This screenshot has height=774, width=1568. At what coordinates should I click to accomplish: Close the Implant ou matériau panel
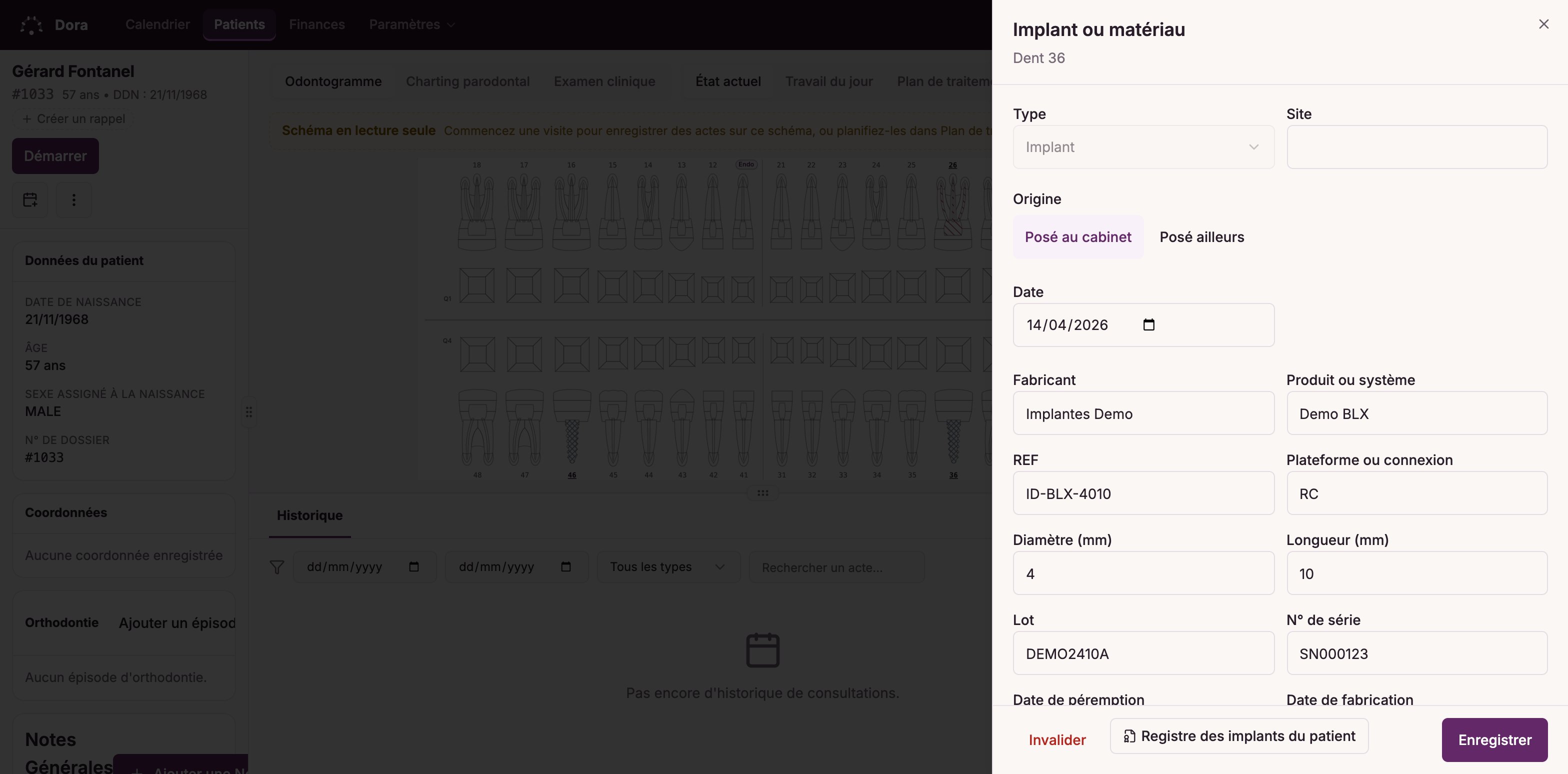tap(1543, 24)
